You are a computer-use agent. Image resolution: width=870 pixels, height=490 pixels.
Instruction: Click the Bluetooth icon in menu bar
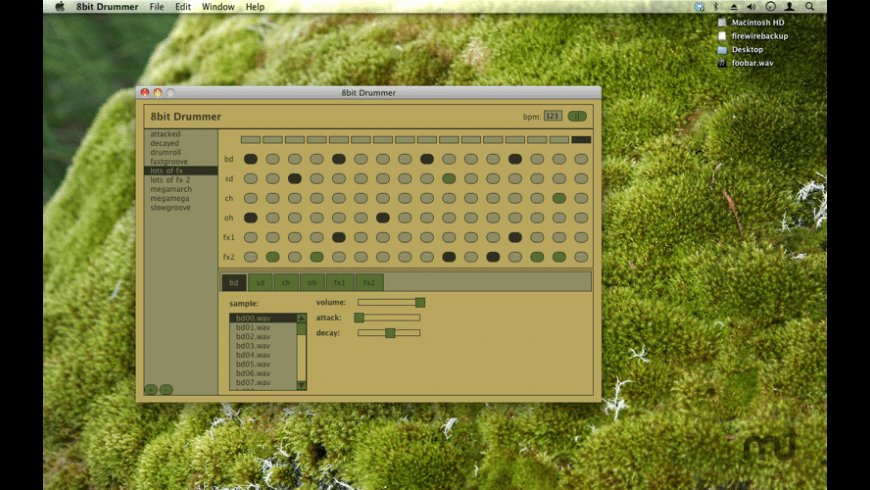[x=716, y=7]
